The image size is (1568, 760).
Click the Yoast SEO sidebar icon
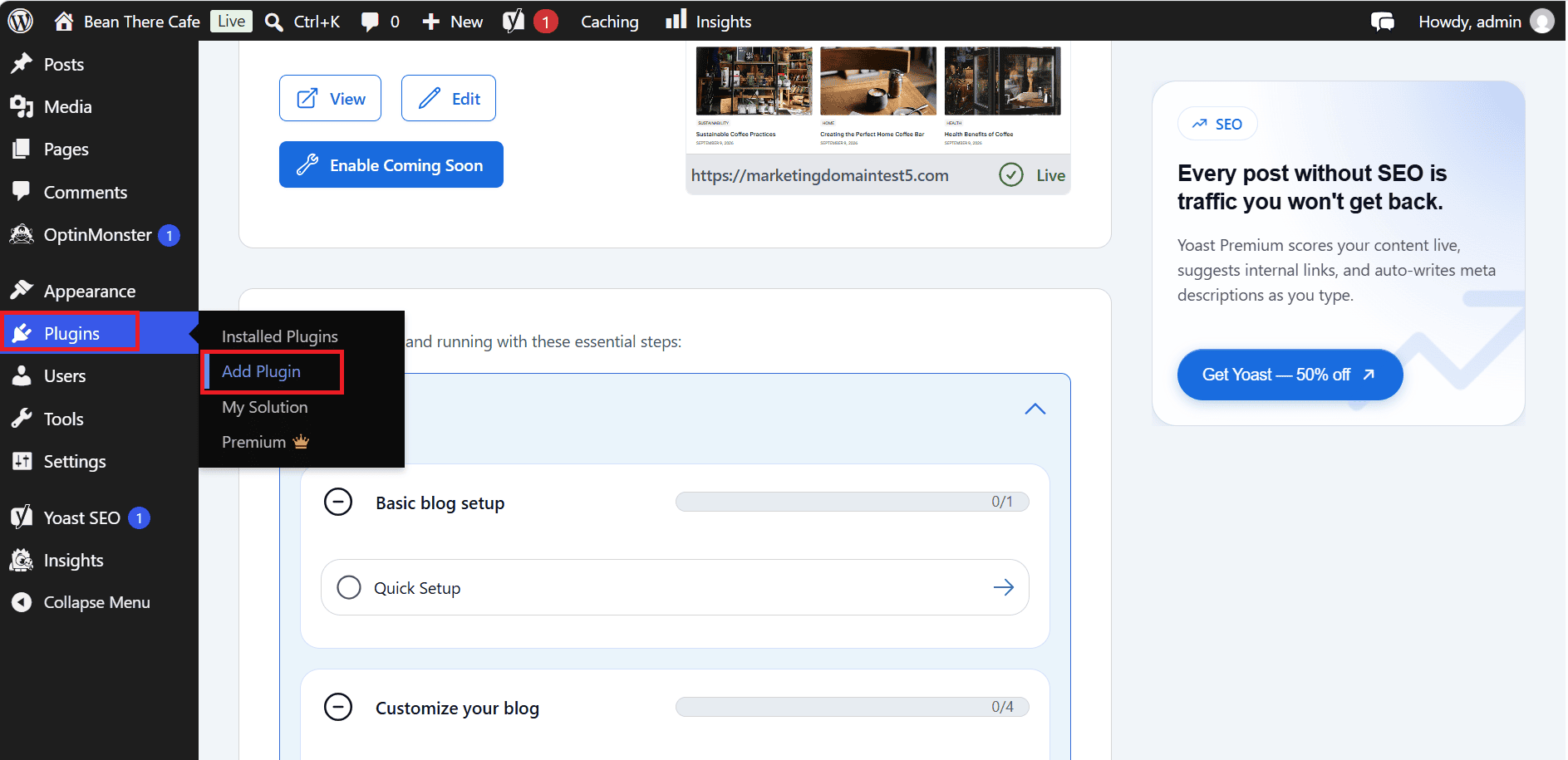[22, 517]
